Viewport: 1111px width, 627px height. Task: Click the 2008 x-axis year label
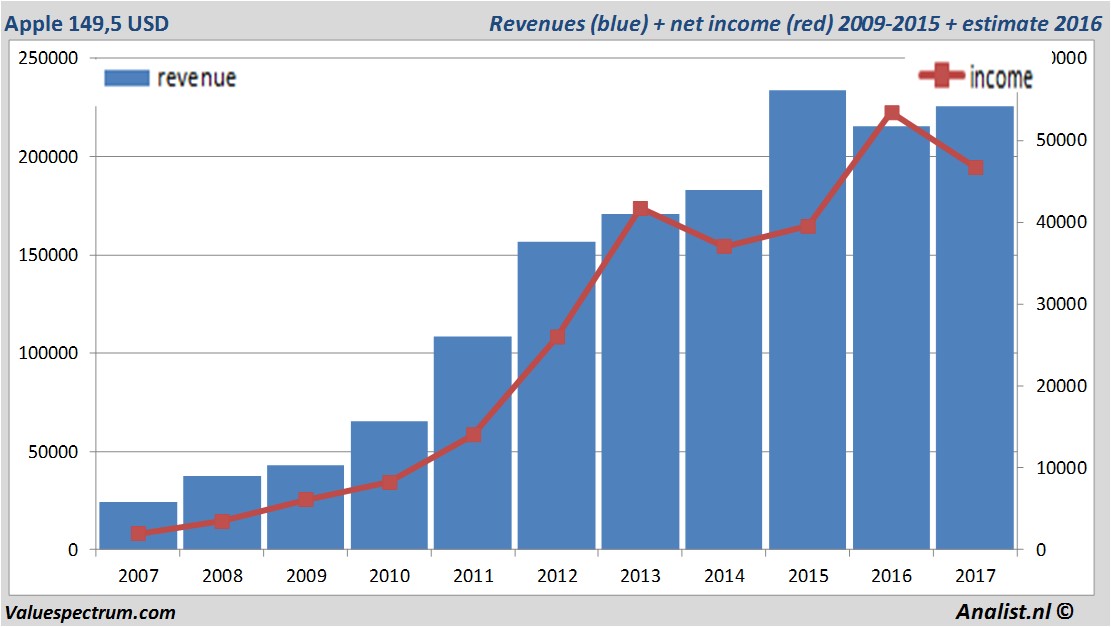(222, 576)
